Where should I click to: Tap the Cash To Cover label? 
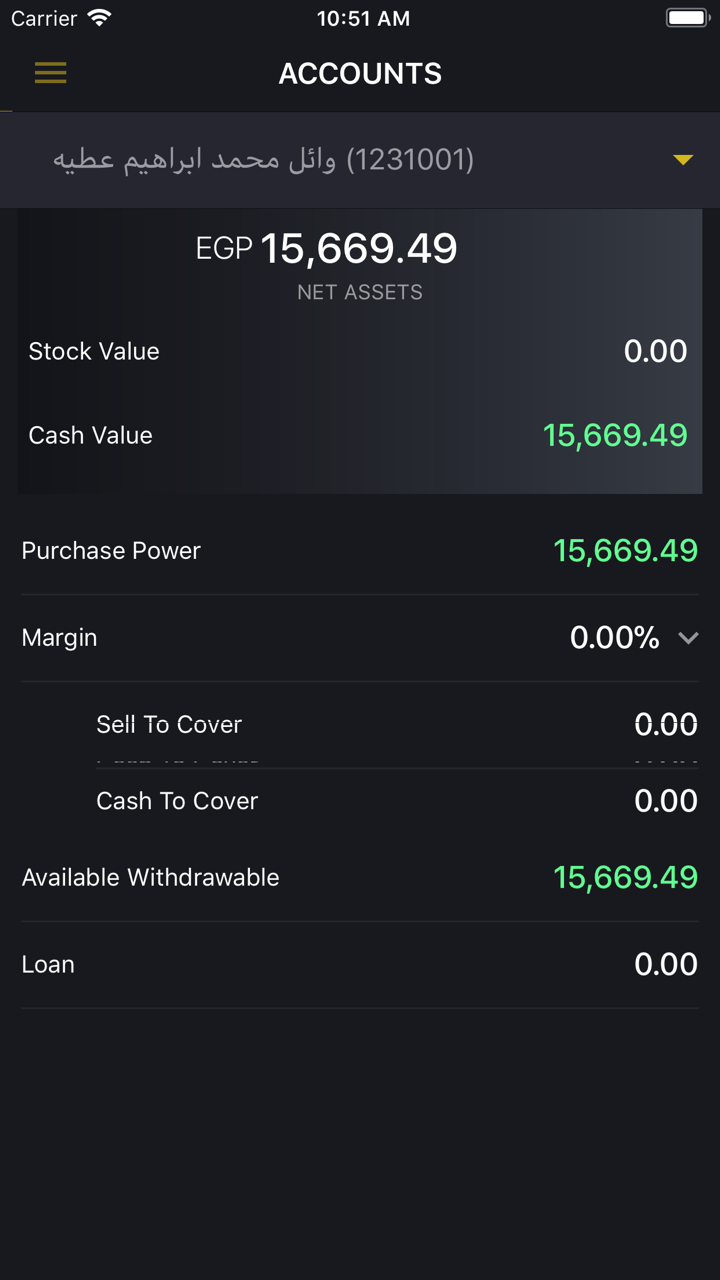[x=177, y=801]
